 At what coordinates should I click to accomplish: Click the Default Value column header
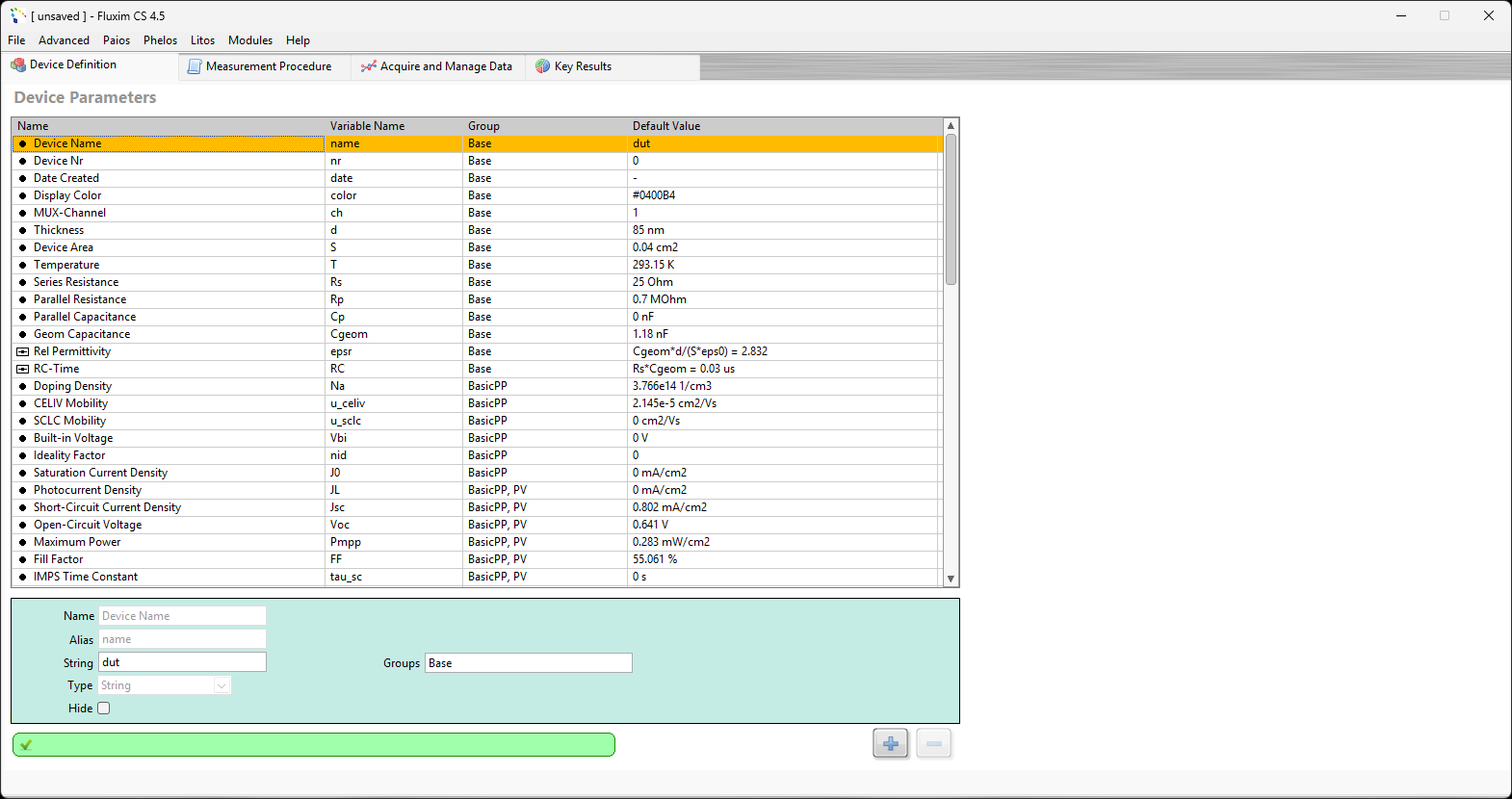[785, 126]
